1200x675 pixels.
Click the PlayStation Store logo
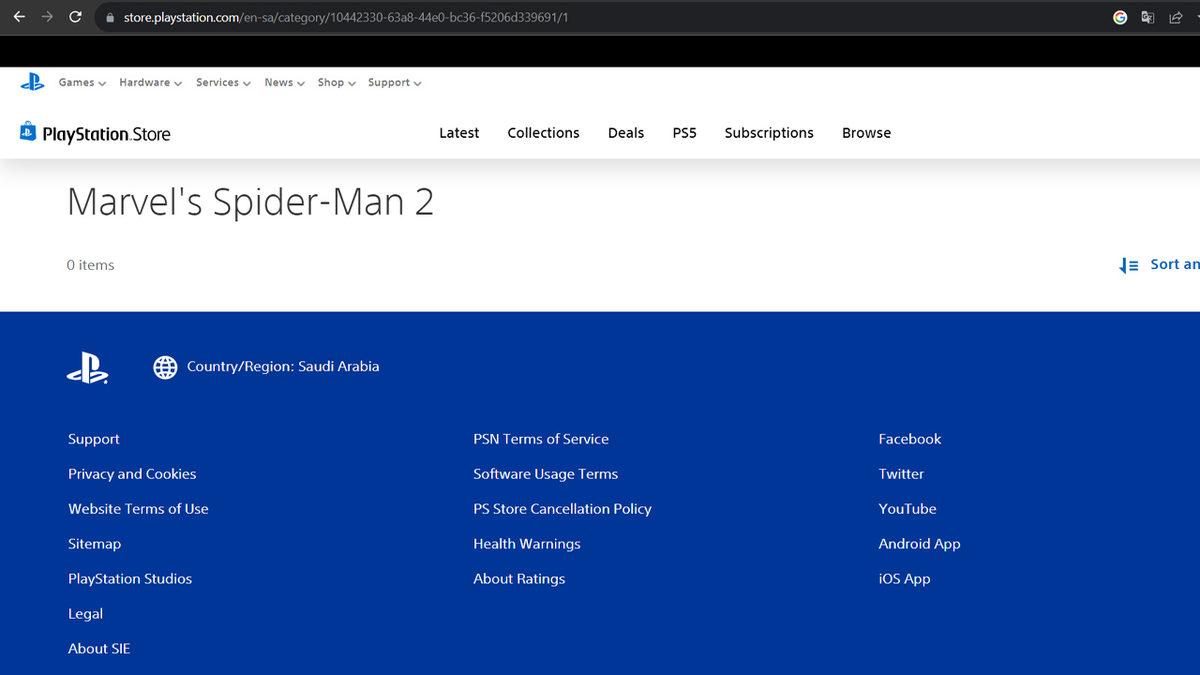tap(95, 132)
